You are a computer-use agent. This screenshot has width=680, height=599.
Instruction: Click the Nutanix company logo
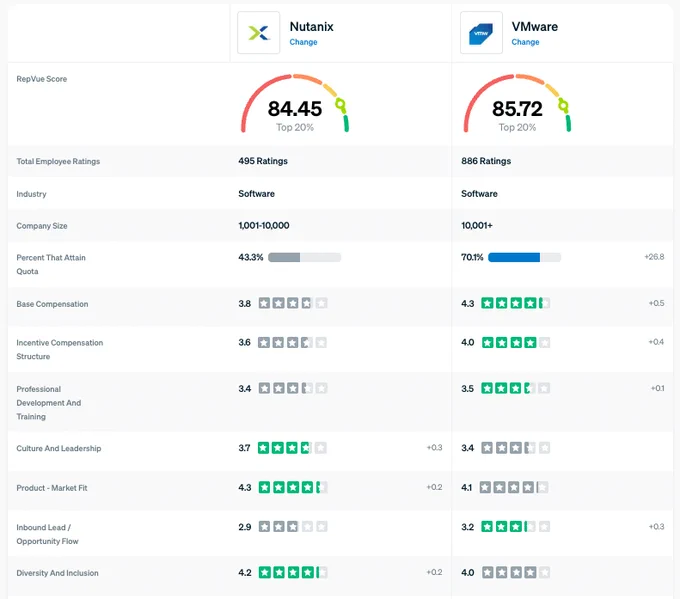258,33
